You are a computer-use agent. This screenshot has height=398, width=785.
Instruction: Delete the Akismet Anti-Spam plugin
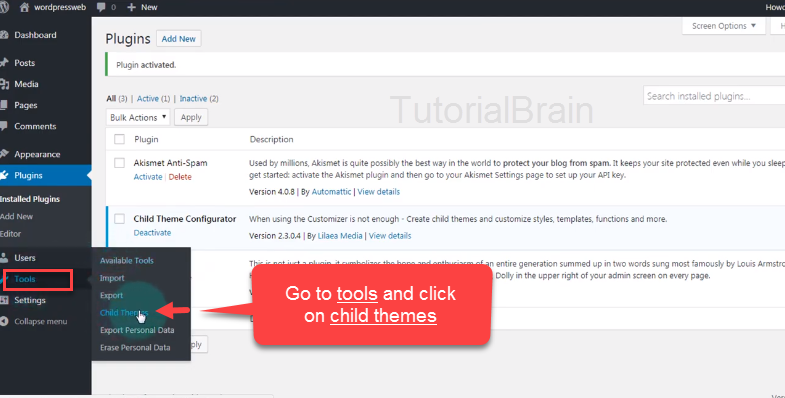coord(180,177)
